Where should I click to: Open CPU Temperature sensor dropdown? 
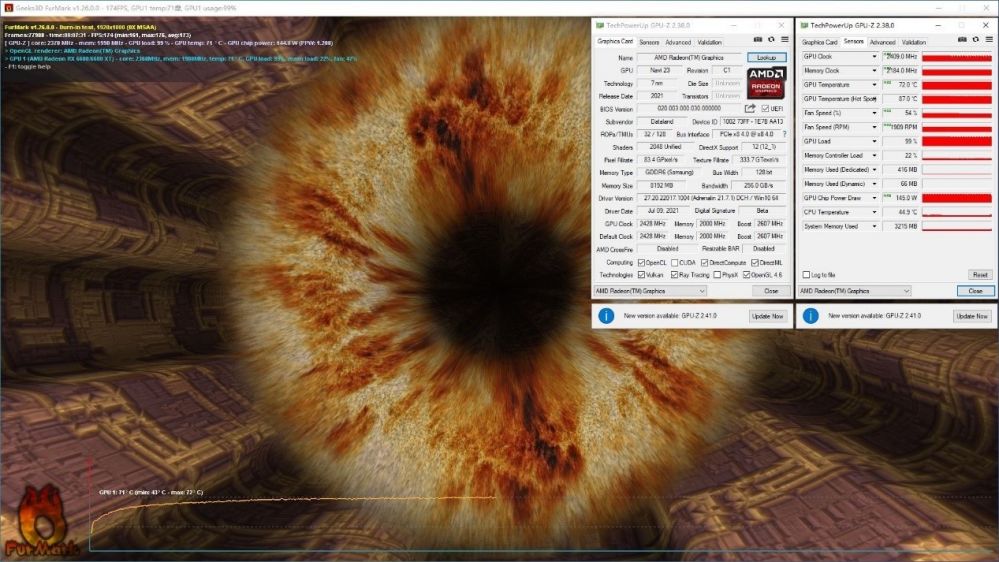click(x=874, y=212)
